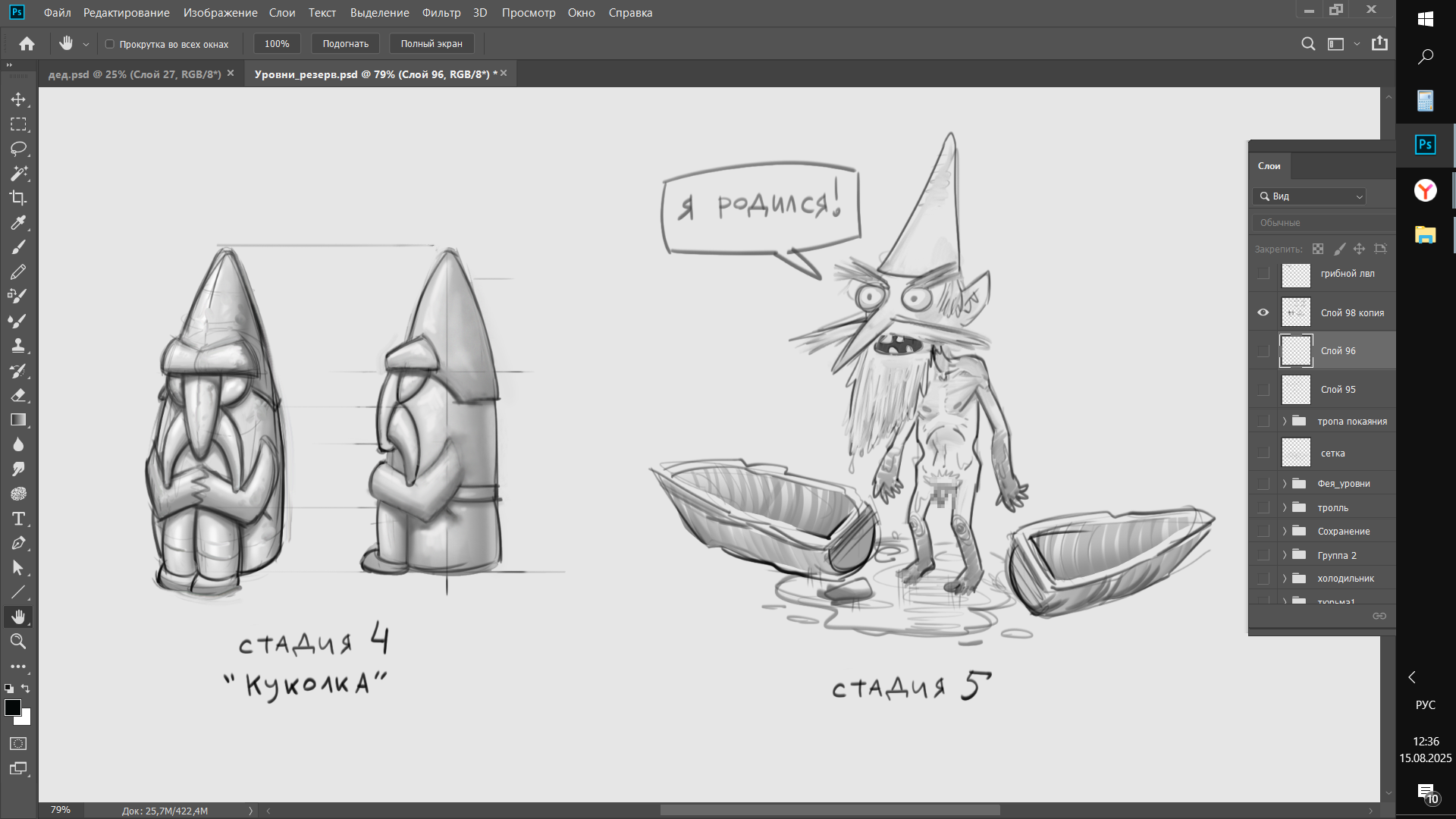Click the foreground color swatch
The image size is (1456, 819).
coord(13,708)
